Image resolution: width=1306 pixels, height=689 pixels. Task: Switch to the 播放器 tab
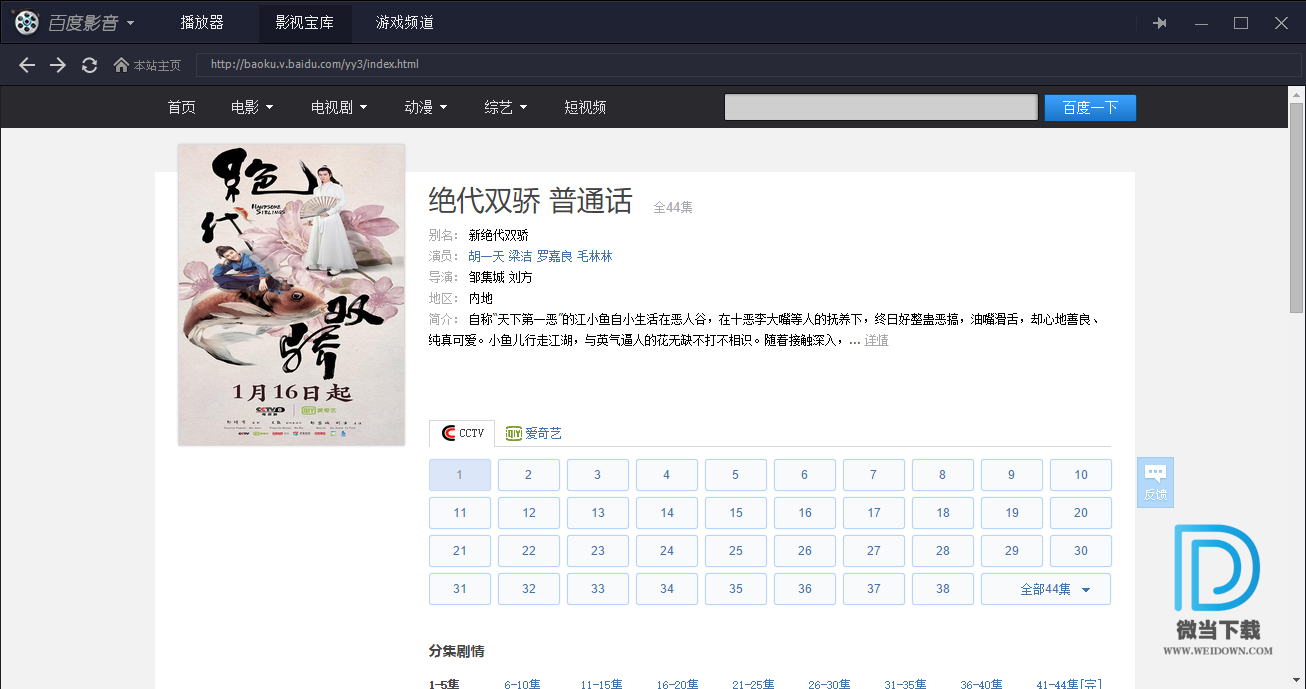coord(202,23)
